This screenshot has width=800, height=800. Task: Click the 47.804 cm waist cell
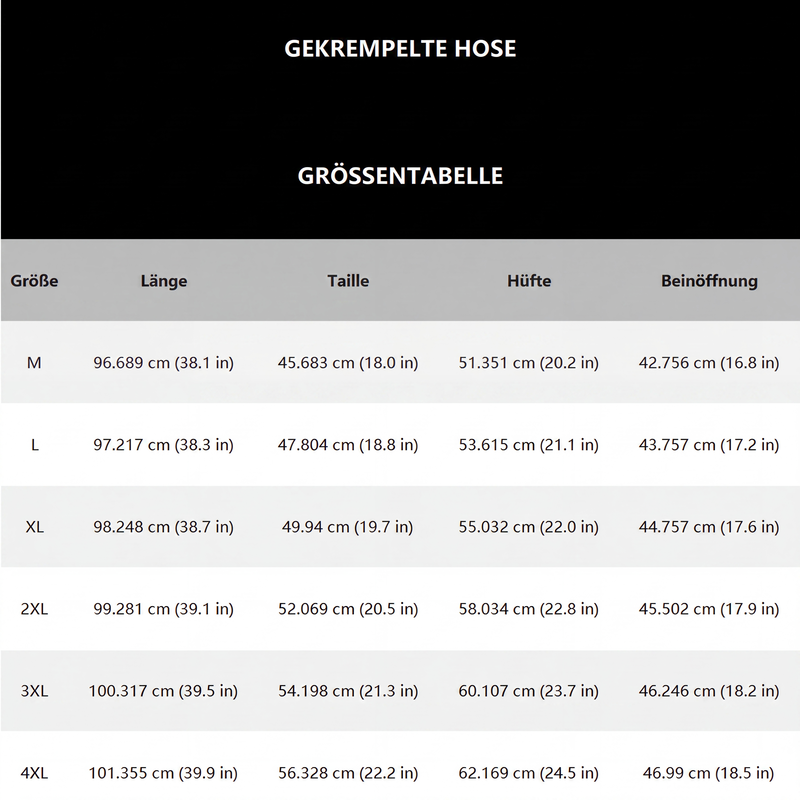pos(348,445)
